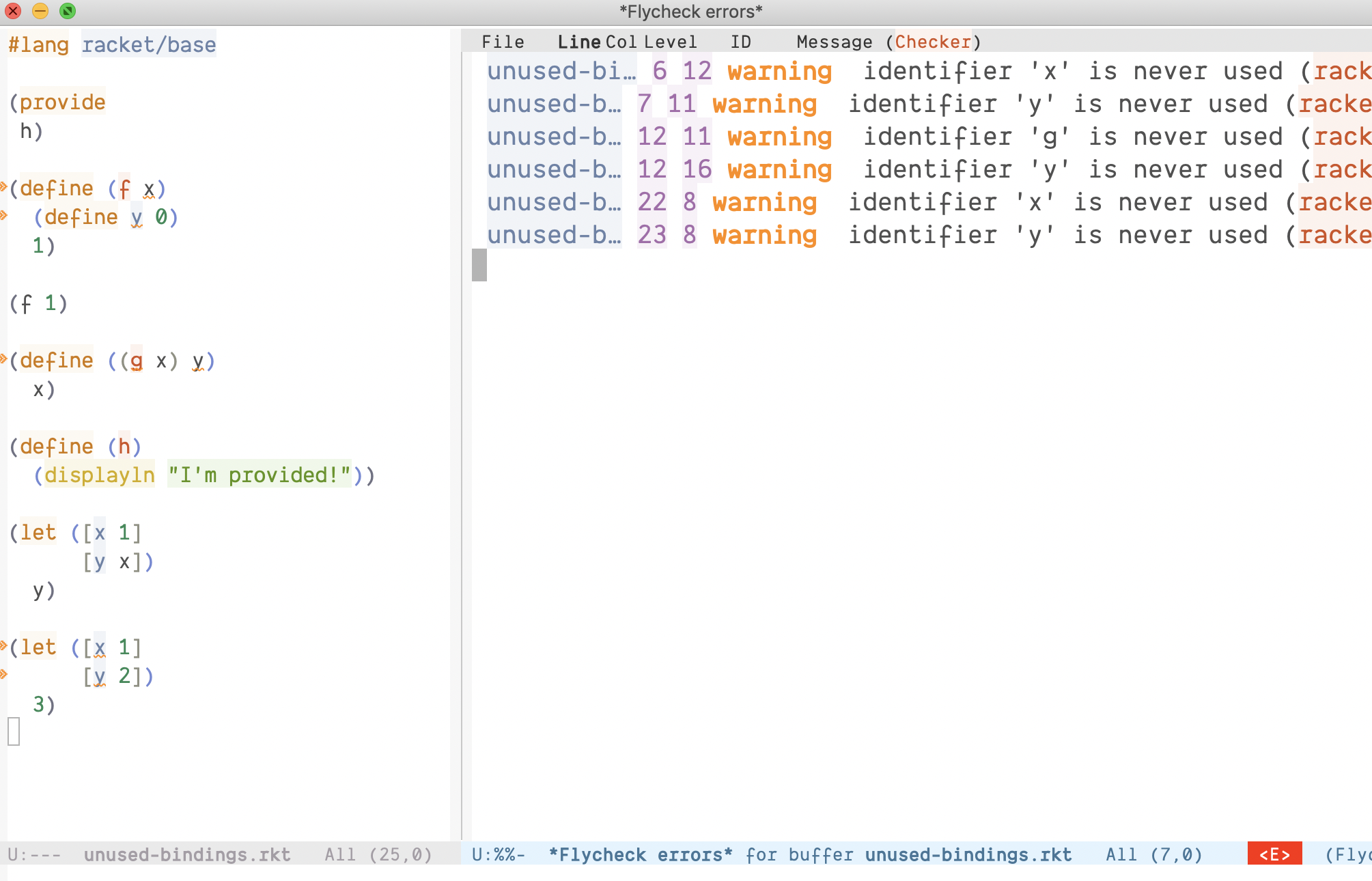Click the U:--- encoding indicator in the left mode line
The width and height of the screenshot is (1372, 881).
(34, 854)
